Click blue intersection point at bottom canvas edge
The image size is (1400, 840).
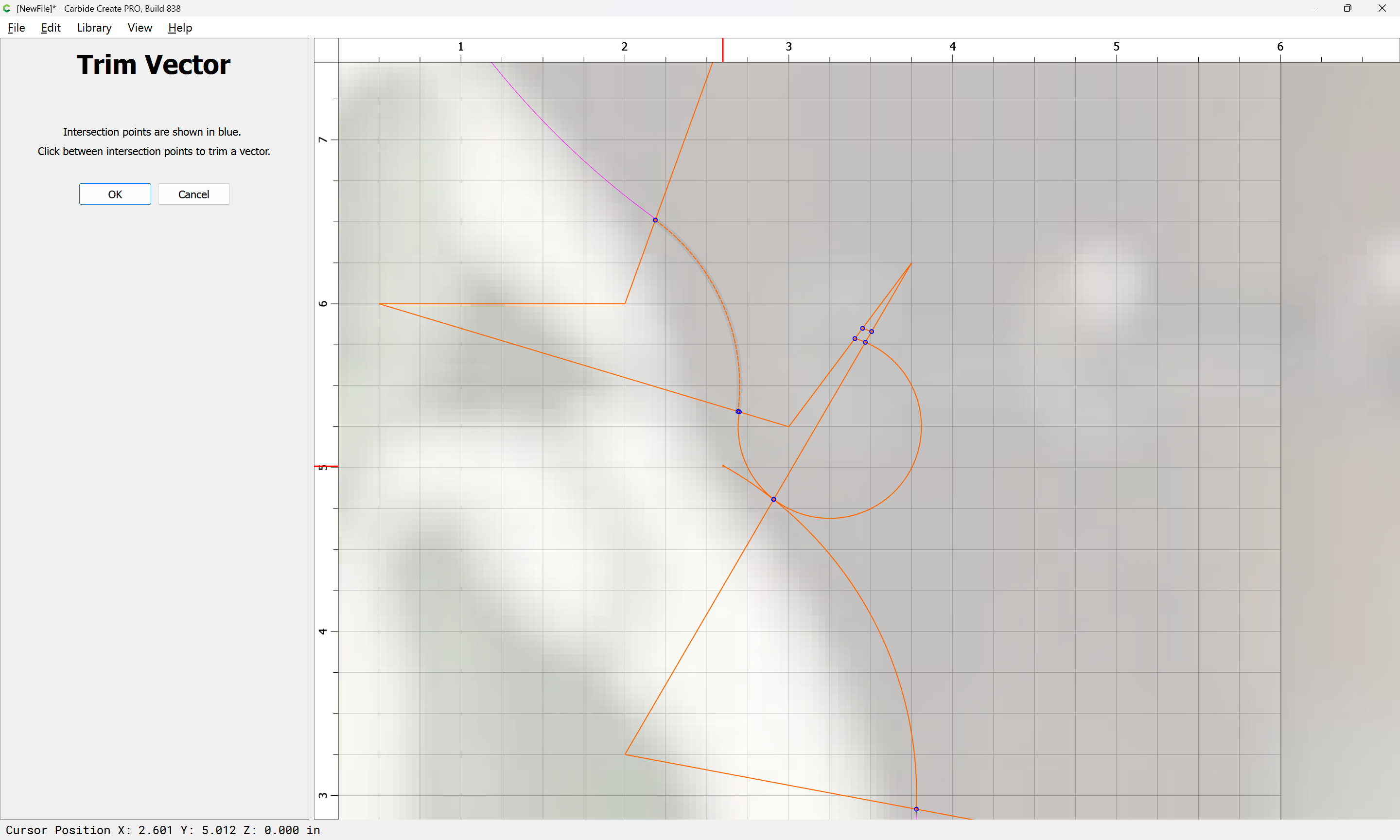point(916,809)
